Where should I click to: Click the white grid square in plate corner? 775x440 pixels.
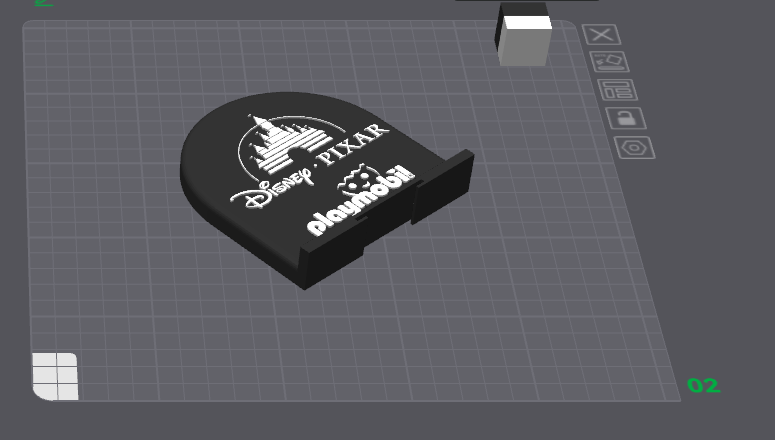pos(55,376)
